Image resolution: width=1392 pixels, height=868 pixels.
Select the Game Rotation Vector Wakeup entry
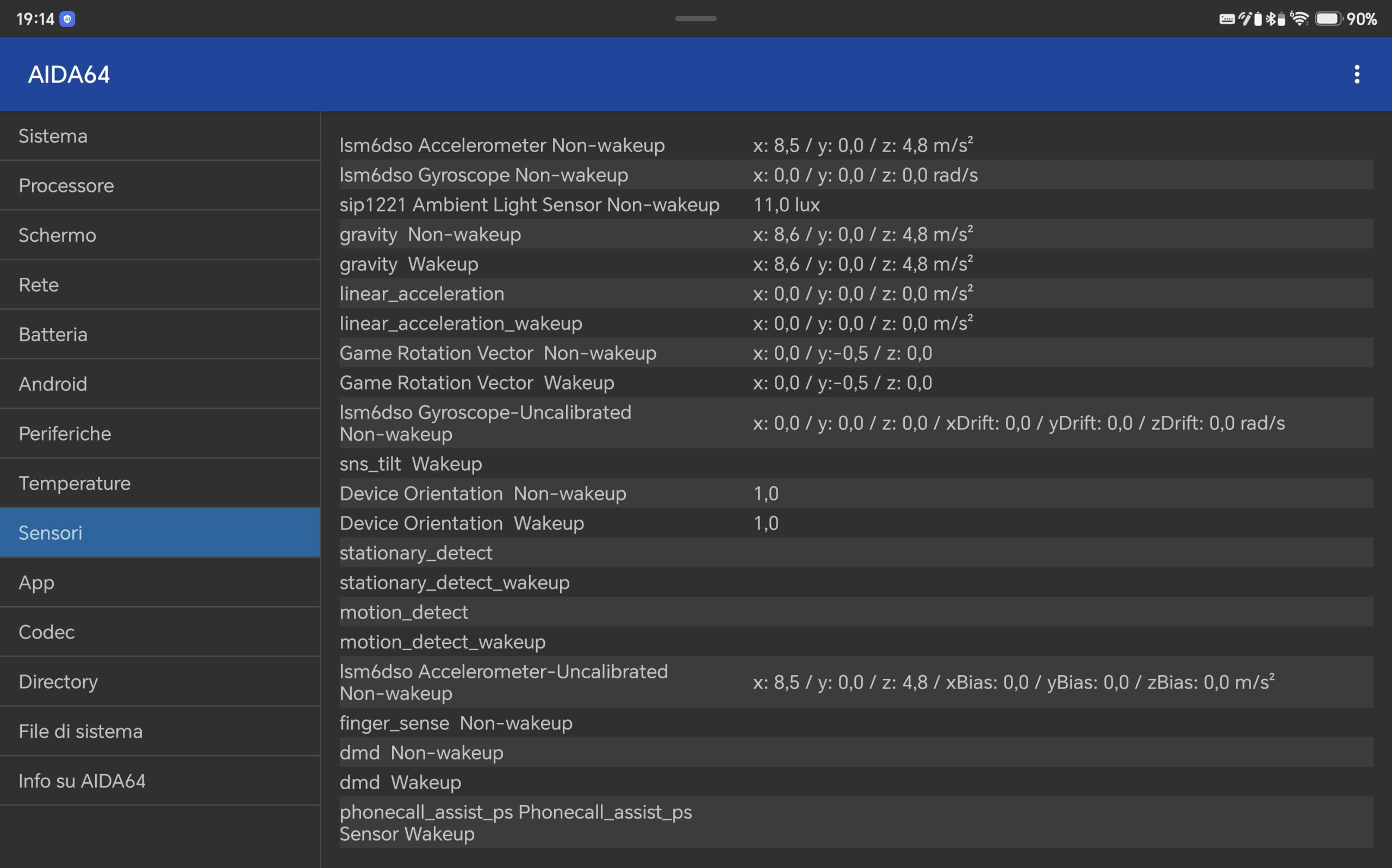(856, 382)
